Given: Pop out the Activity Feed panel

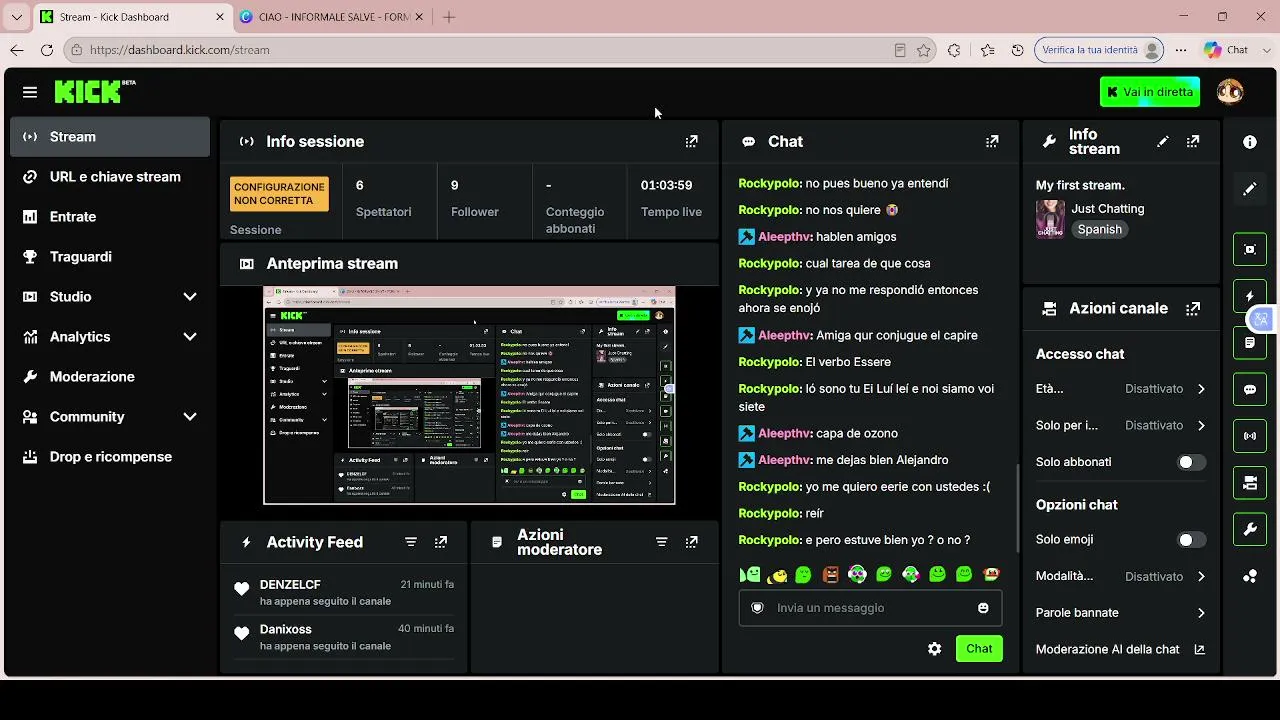Looking at the screenshot, I should (441, 542).
